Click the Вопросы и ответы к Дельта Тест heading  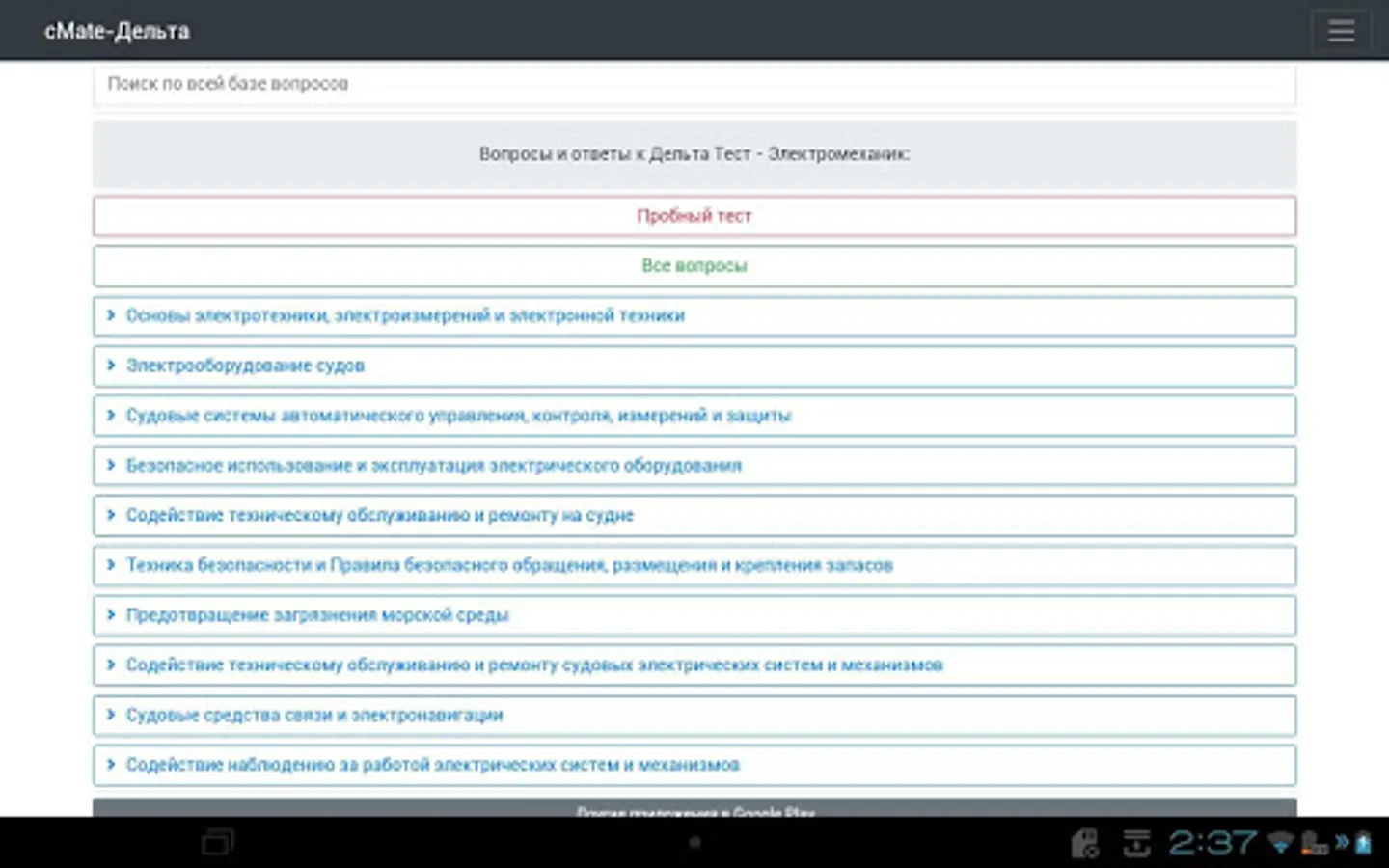point(694,154)
